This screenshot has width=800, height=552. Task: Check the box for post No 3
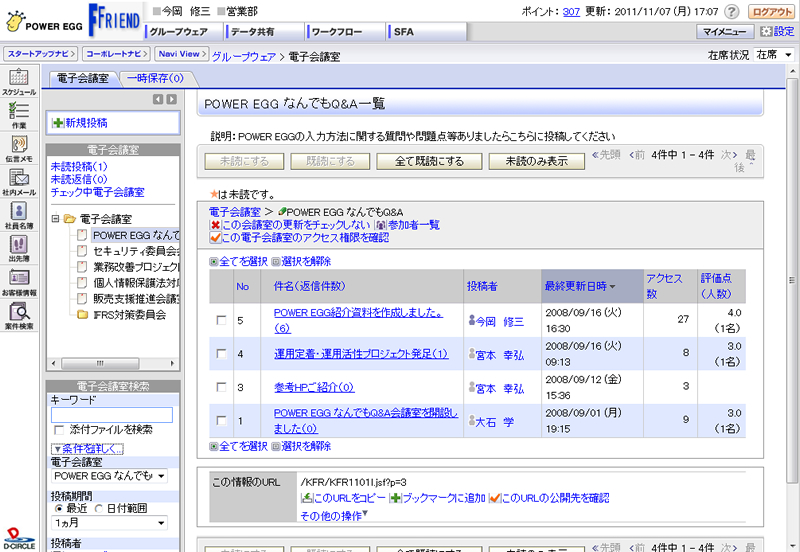221,387
